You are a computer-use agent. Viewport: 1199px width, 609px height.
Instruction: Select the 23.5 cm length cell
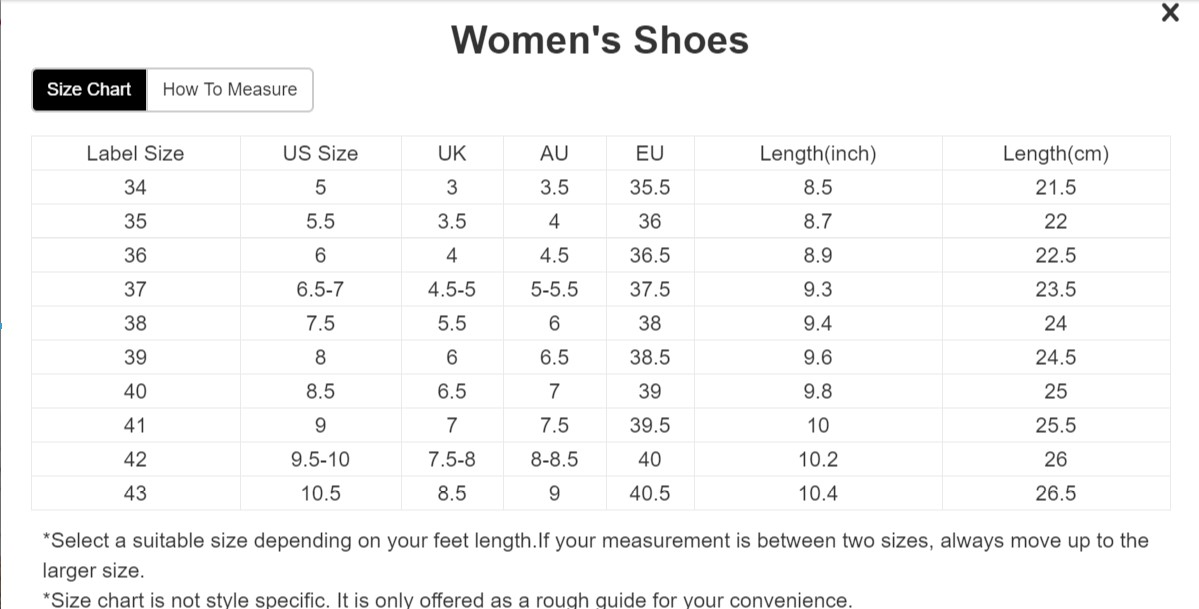pos(1055,290)
